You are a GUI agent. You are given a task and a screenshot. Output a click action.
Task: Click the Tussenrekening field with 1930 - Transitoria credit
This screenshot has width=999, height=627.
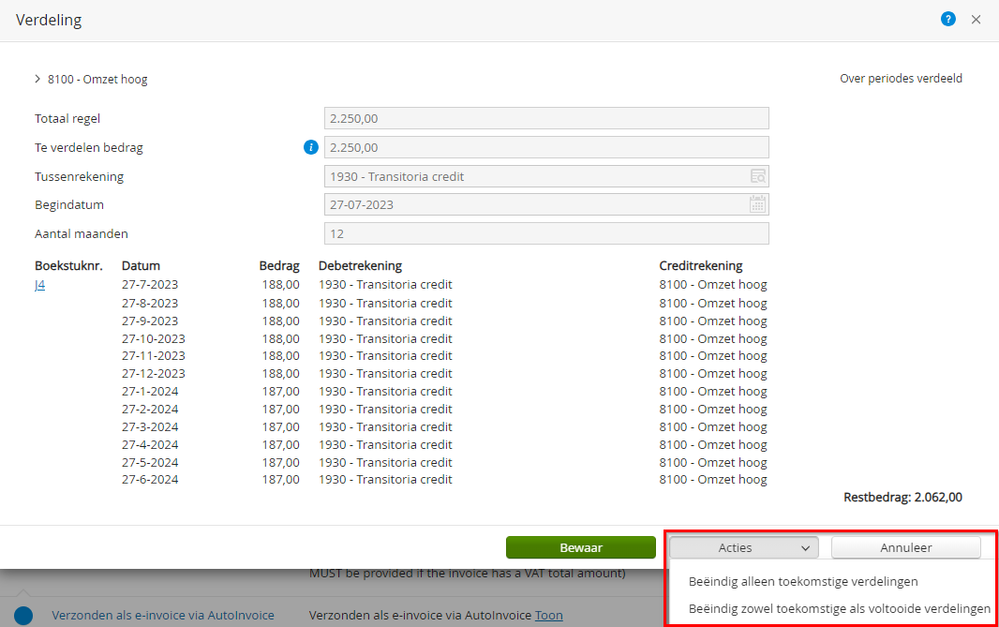pos(546,177)
